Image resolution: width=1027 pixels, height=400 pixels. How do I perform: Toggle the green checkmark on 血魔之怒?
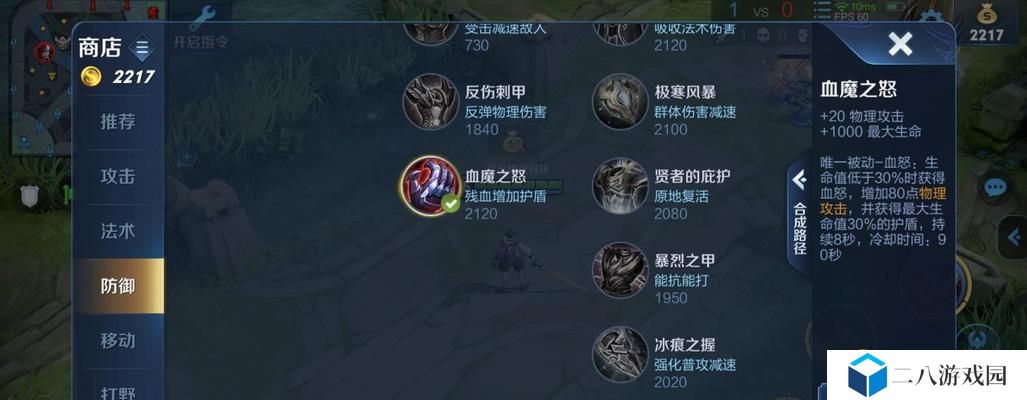tap(450, 204)
